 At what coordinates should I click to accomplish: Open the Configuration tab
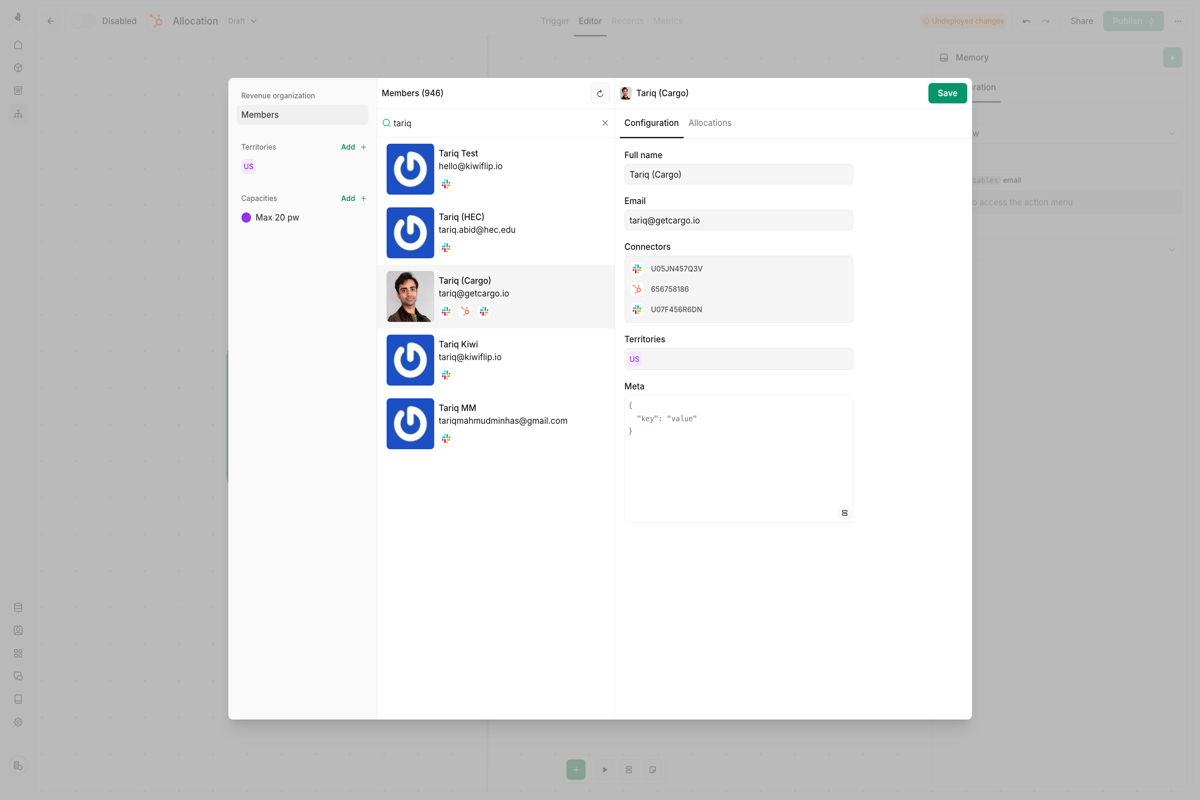(x=651, y=123)
